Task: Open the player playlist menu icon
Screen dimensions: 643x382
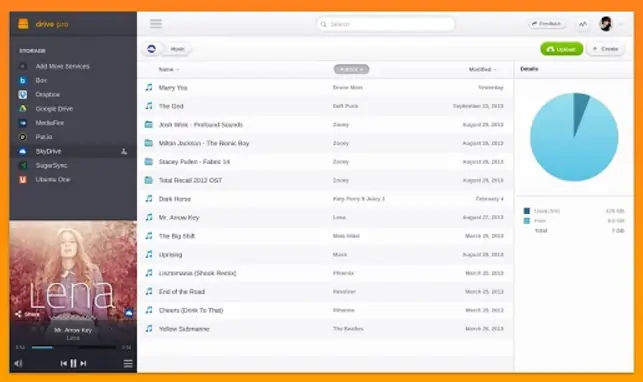Action: click(128, 364)
